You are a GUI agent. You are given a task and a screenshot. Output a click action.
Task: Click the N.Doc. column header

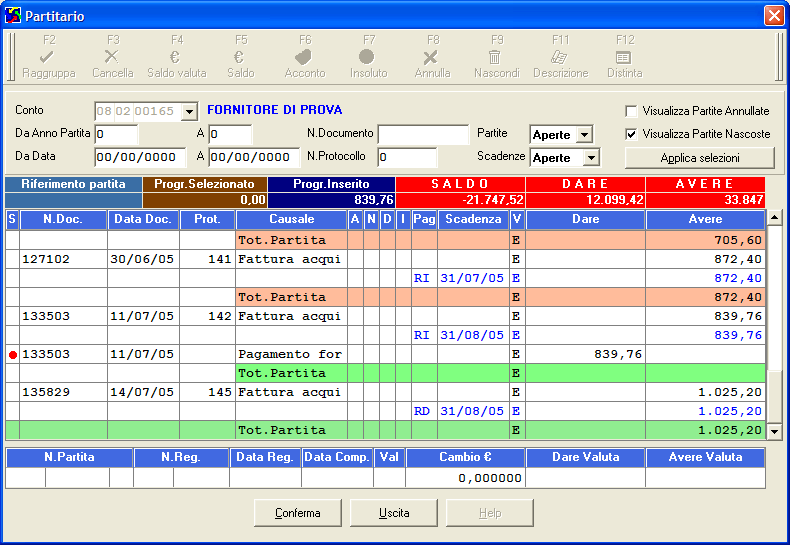(63, 220)
